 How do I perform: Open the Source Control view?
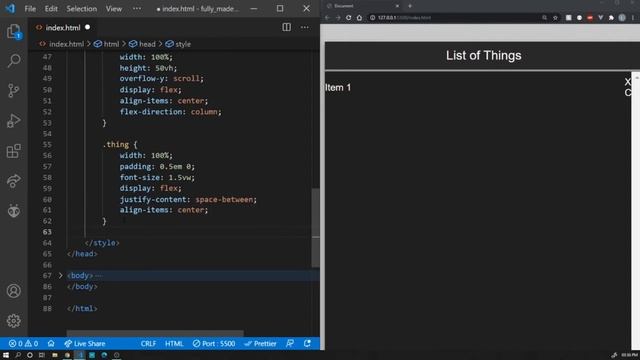(13, 91)
